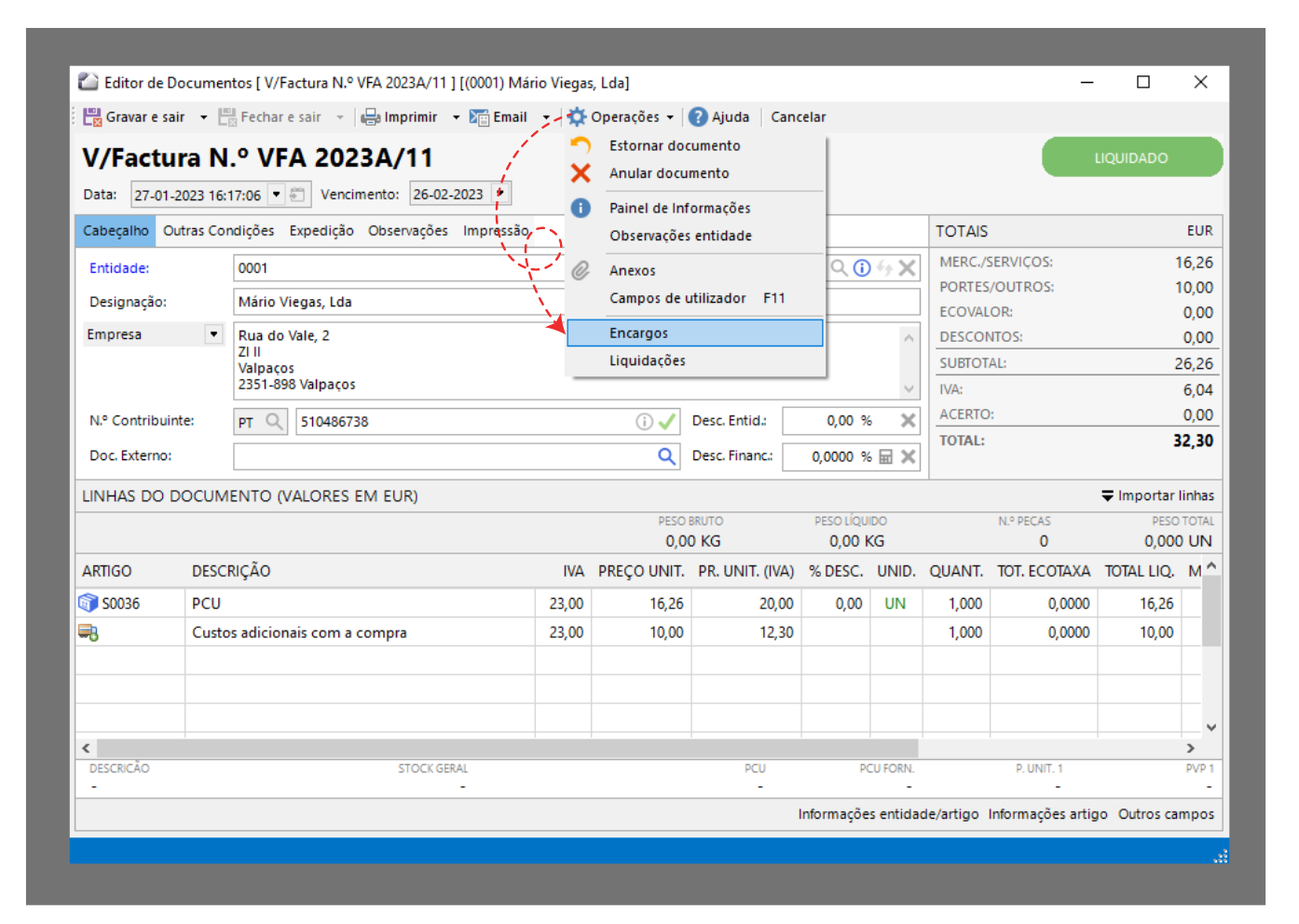
Task: Click the red X Anular documento icon
Action: coord(581,173)
